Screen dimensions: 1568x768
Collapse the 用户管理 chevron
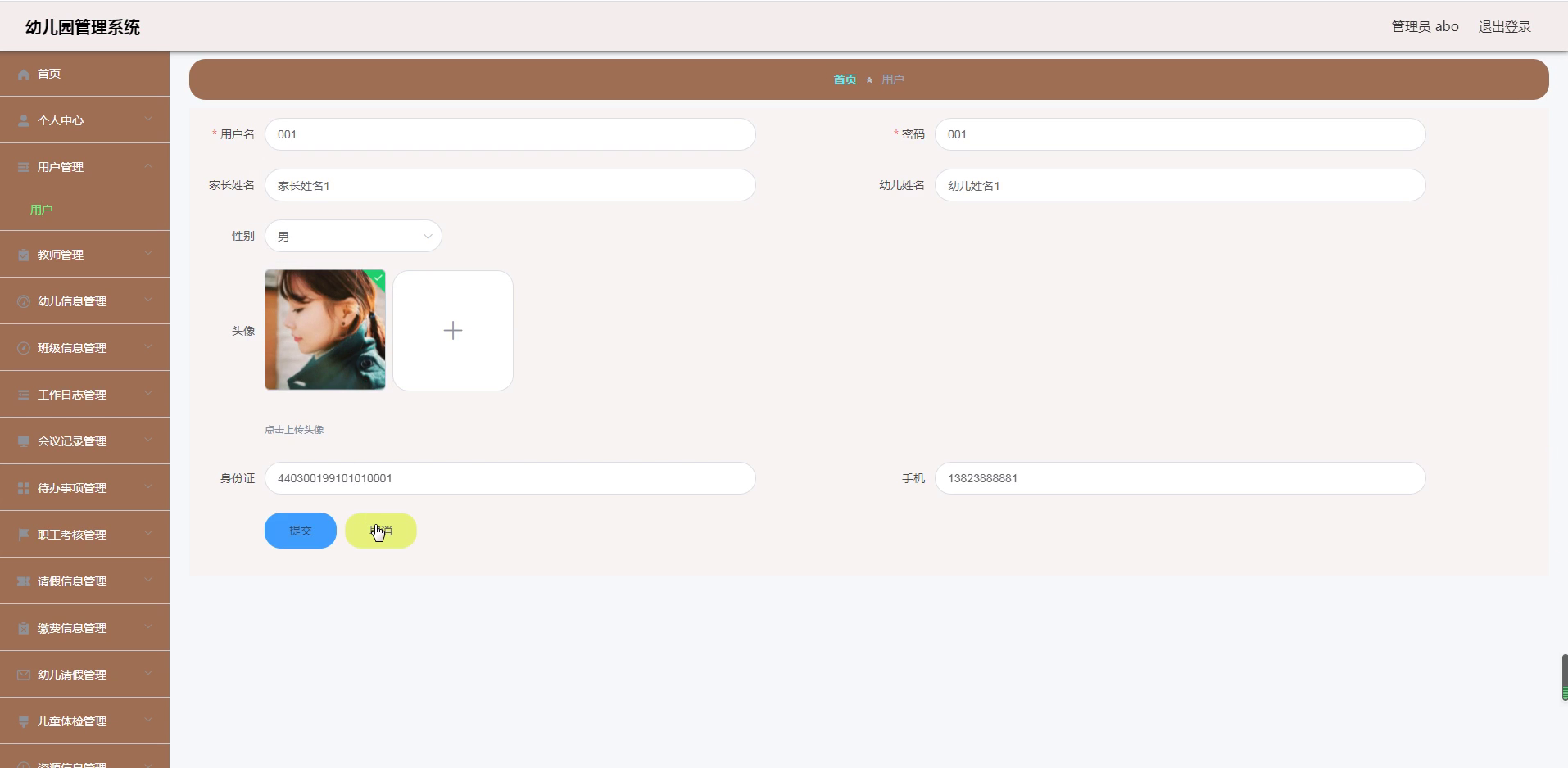pos(148,166)
